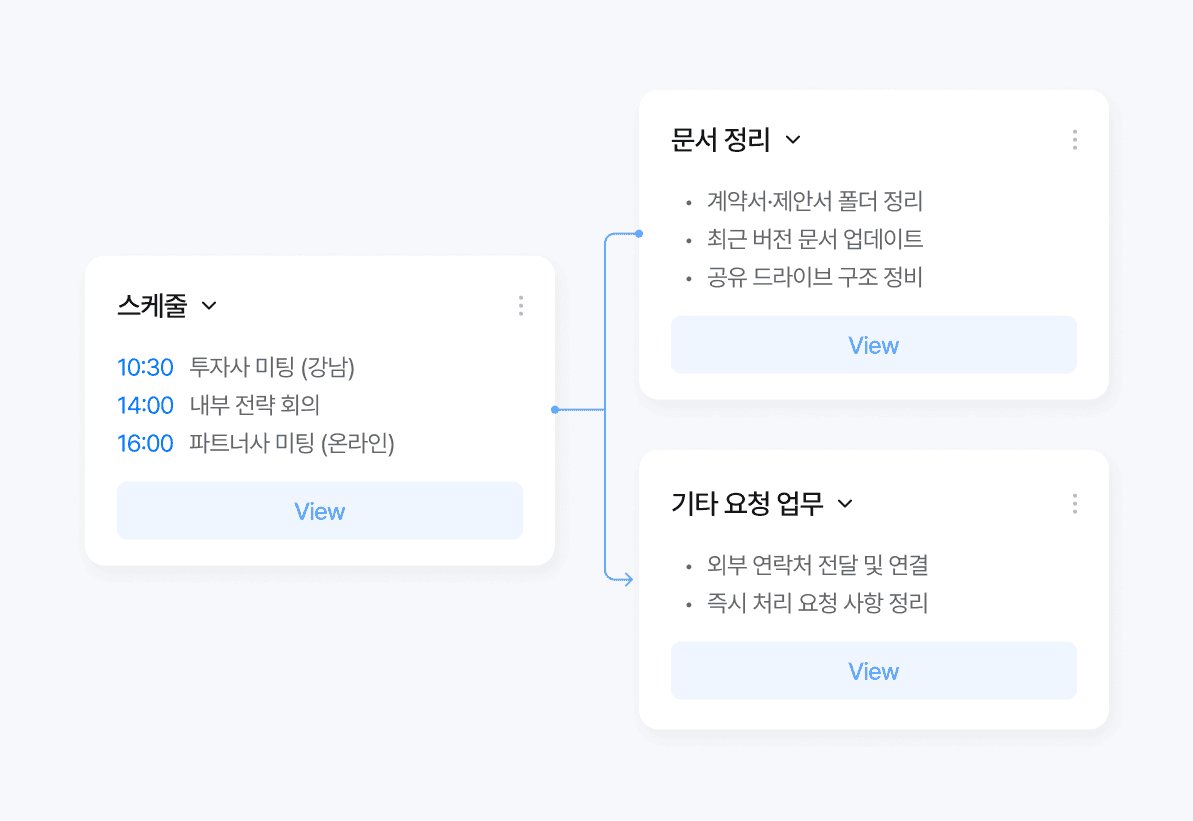The height and width of the screenshot is (821, 1193).
Task: Click the connector node next to the 스케줄 card
Action: point(557,409)
